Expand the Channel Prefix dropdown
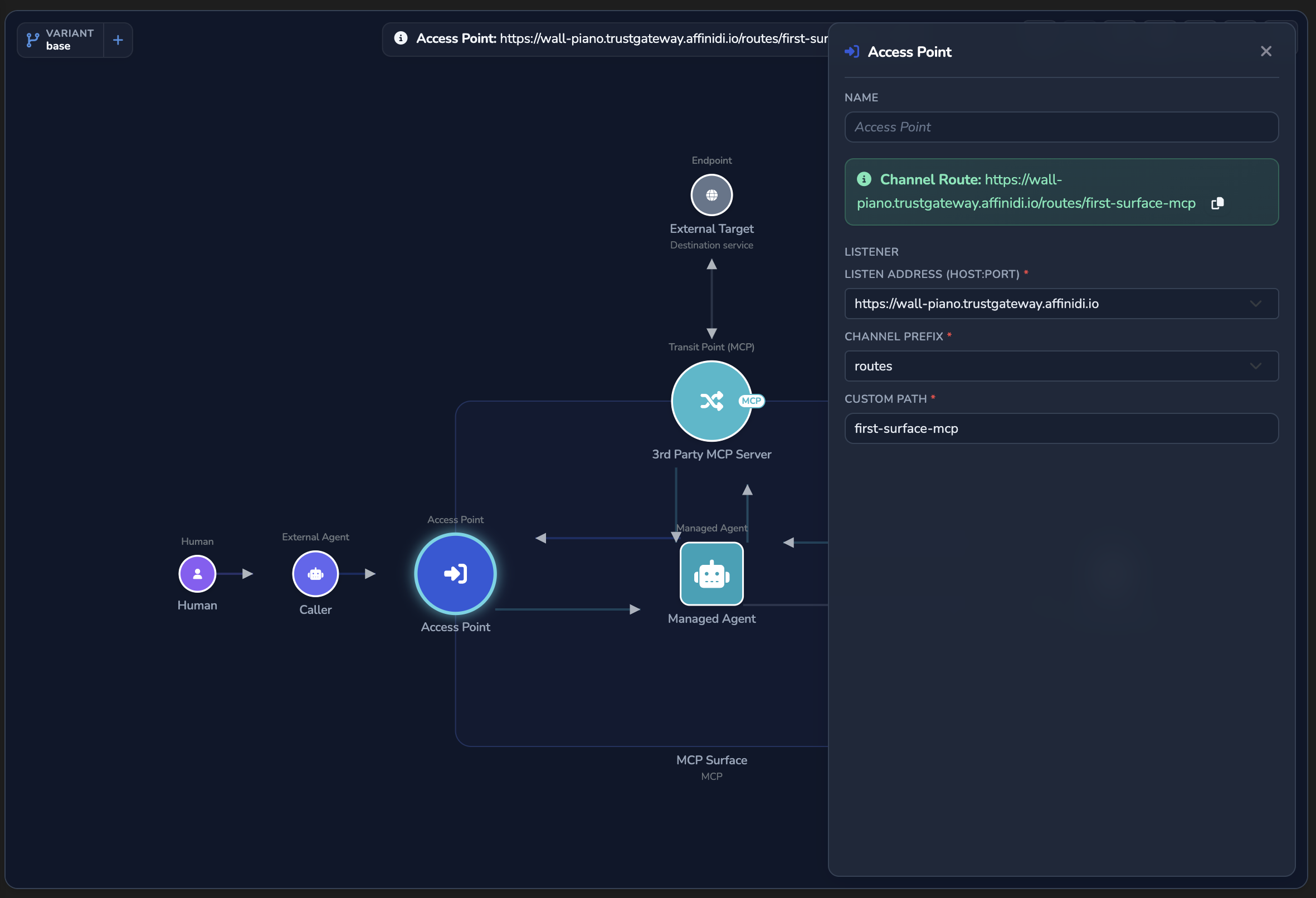The width and height of the screenshot is (1316, 898). (1061, 366)
